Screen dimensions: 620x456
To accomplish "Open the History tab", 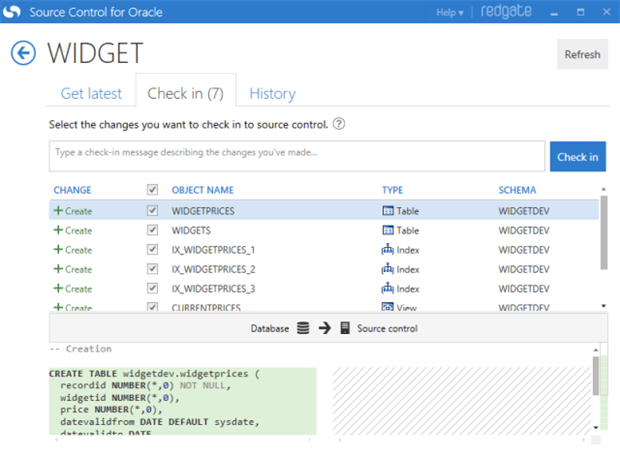I will click(272, 94).
